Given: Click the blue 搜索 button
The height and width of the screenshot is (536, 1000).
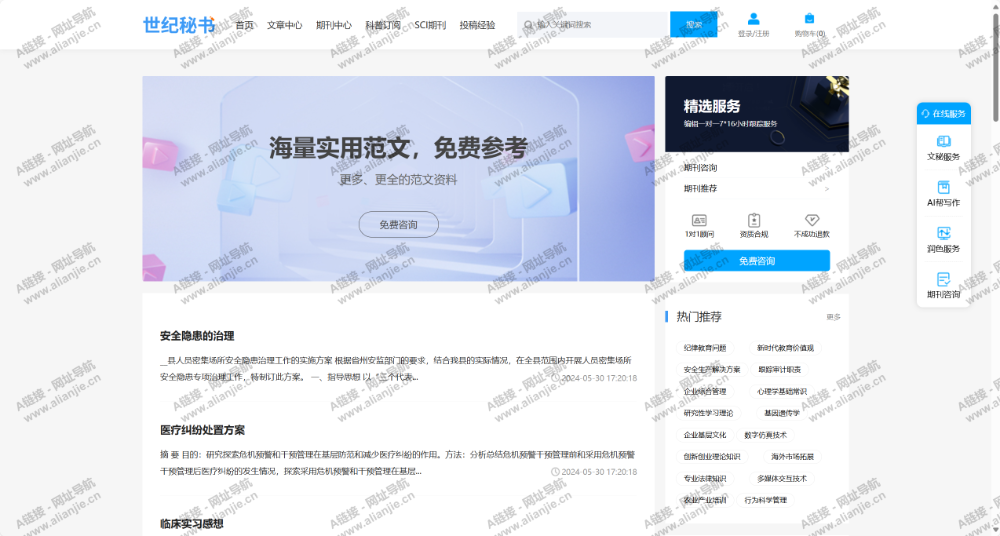Looking at the screenshot, I should point(693,25).
